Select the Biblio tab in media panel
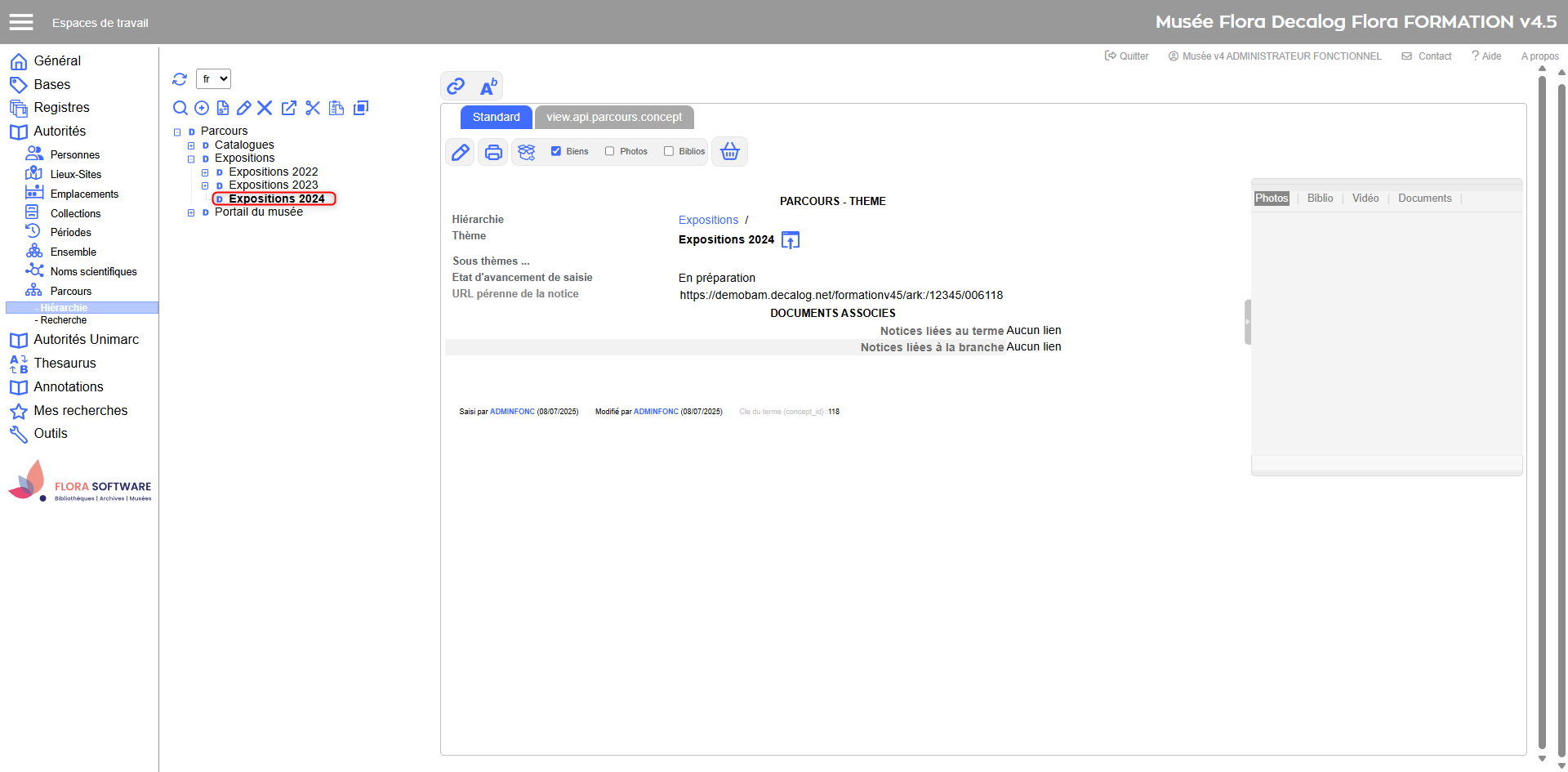 point(1320,199)
